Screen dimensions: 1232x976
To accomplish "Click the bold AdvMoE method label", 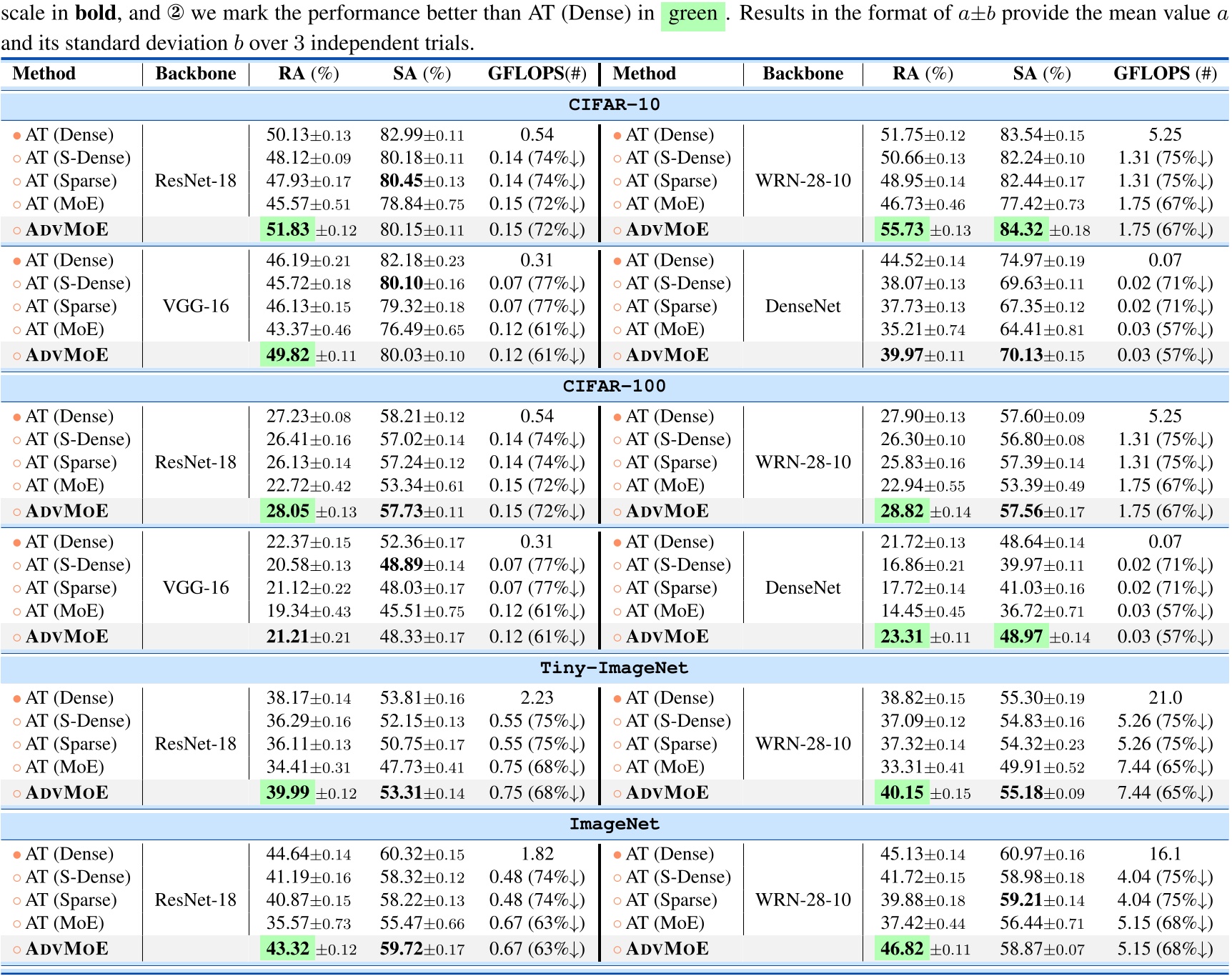I will (x=69, y=230).
